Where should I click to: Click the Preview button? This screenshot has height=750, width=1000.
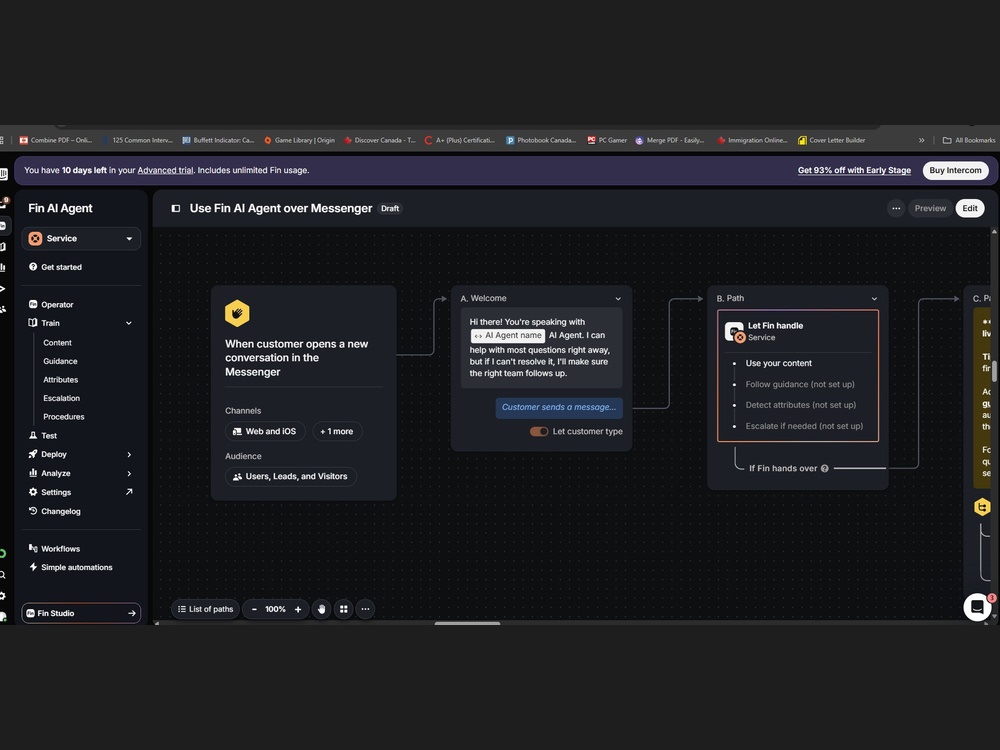(930, 209)
